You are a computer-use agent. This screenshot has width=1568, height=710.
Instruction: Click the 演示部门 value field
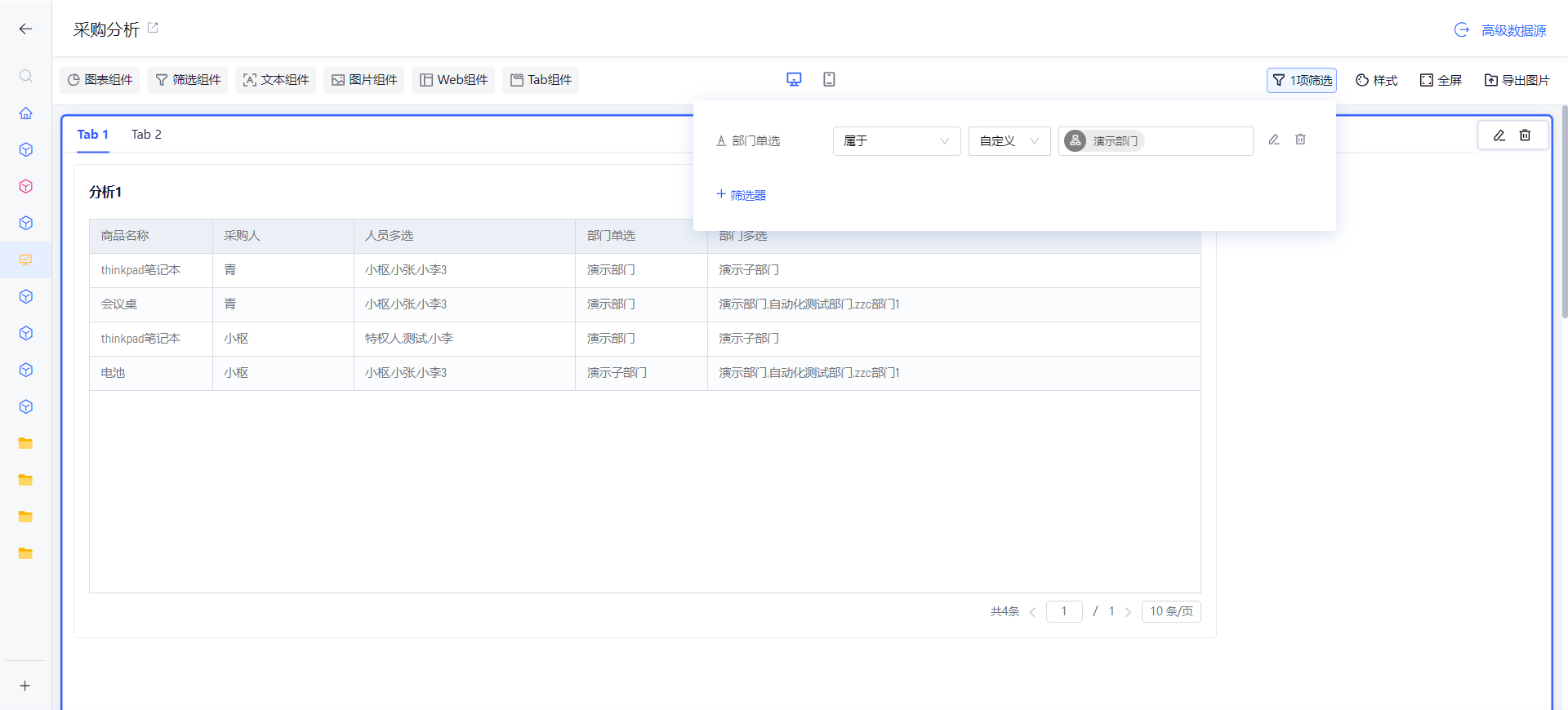[x=1156, y=141]
